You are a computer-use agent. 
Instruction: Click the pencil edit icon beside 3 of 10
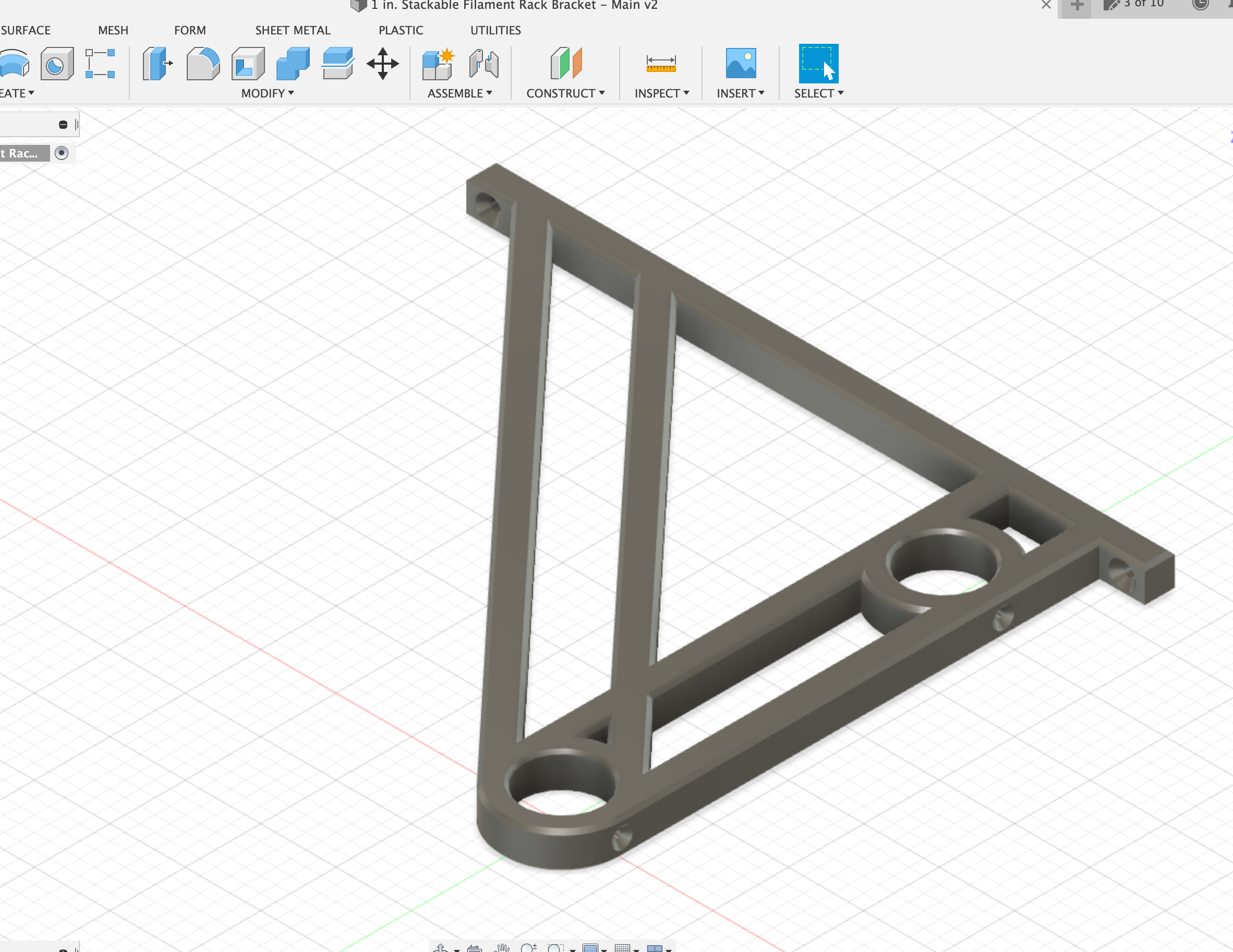pos(1111,5)
